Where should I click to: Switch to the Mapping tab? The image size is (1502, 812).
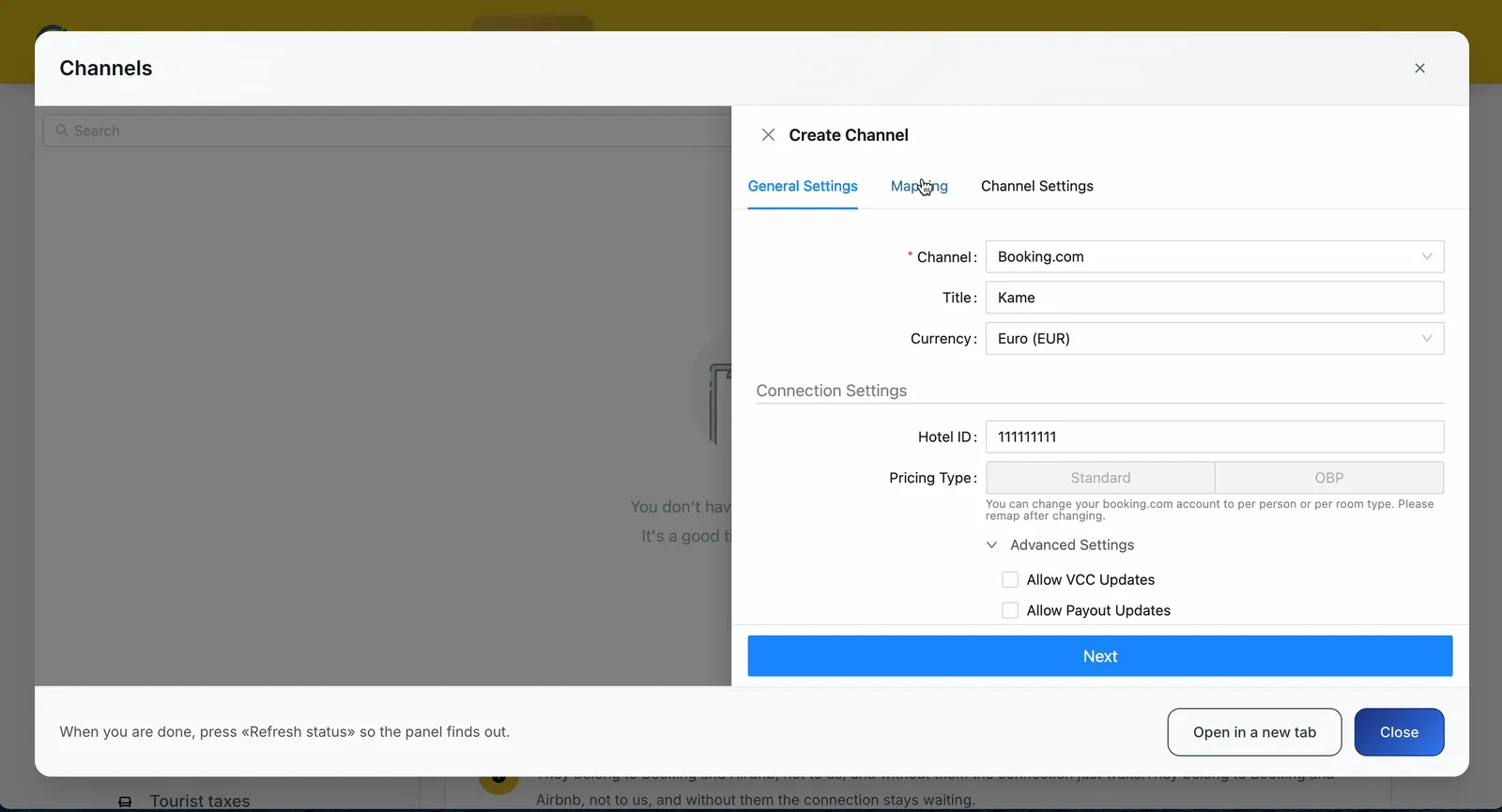pyautogui.click(x=919, y=186)
